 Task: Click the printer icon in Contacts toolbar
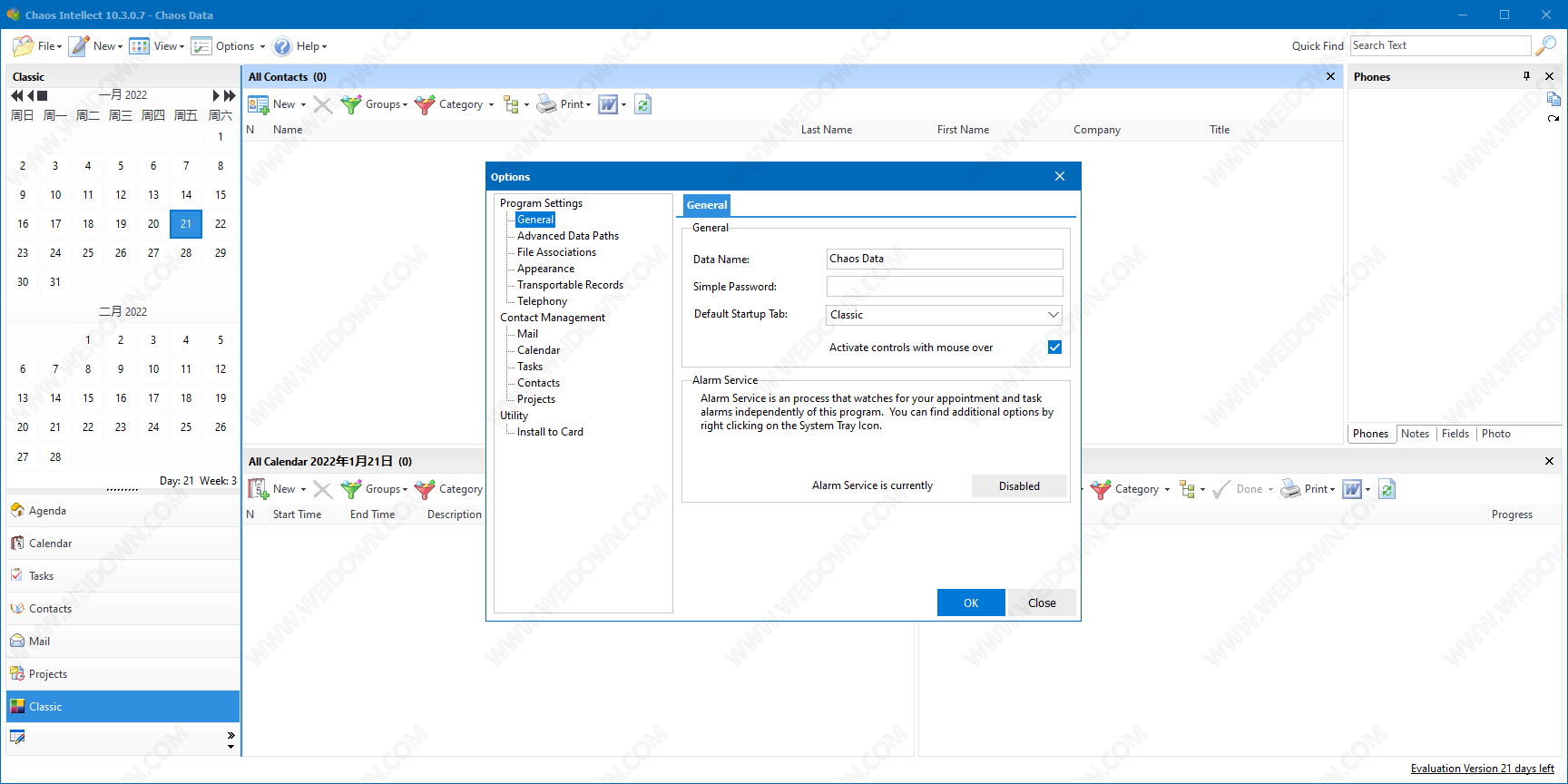[546, 104]
